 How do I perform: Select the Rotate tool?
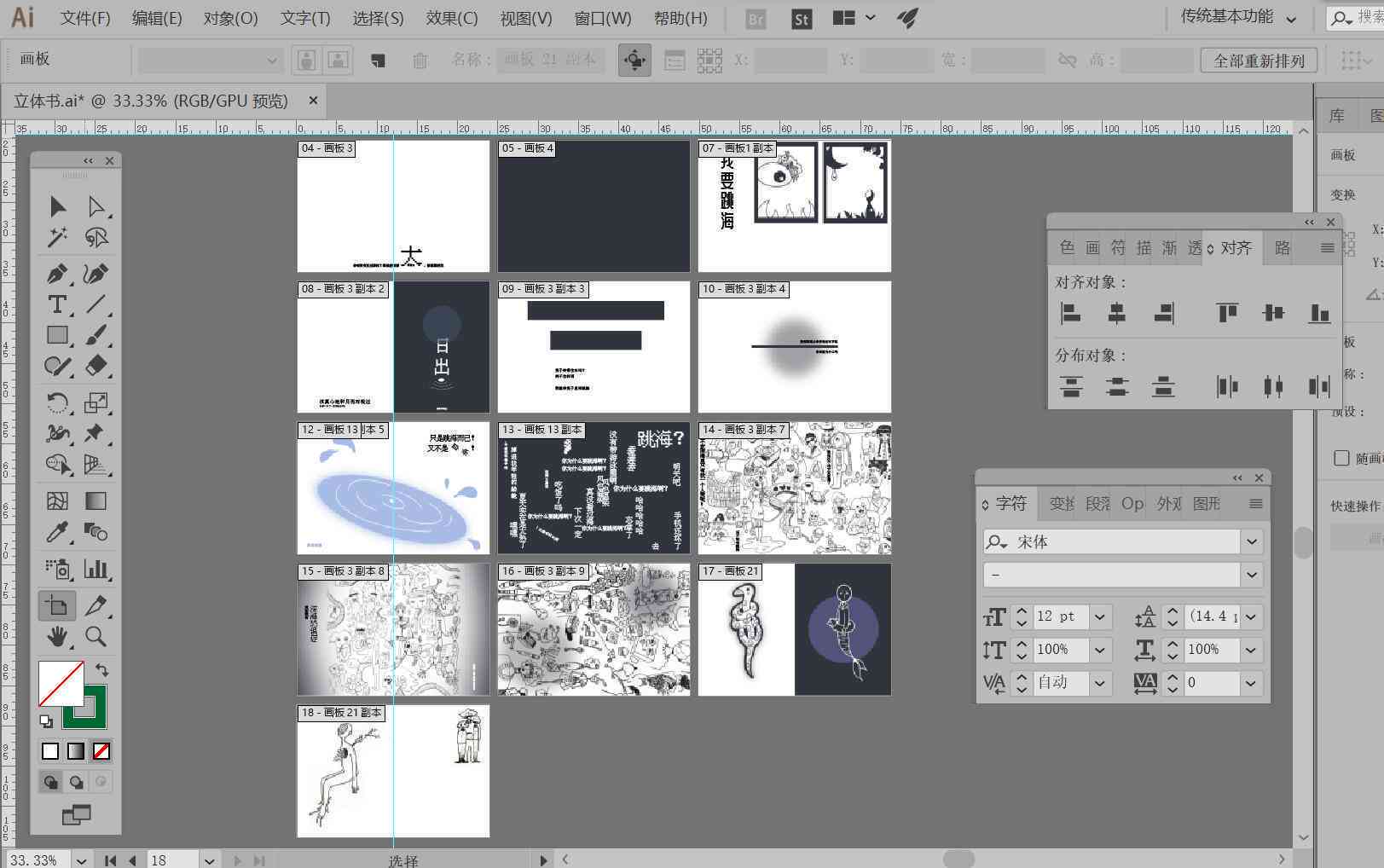coord(57,402)
